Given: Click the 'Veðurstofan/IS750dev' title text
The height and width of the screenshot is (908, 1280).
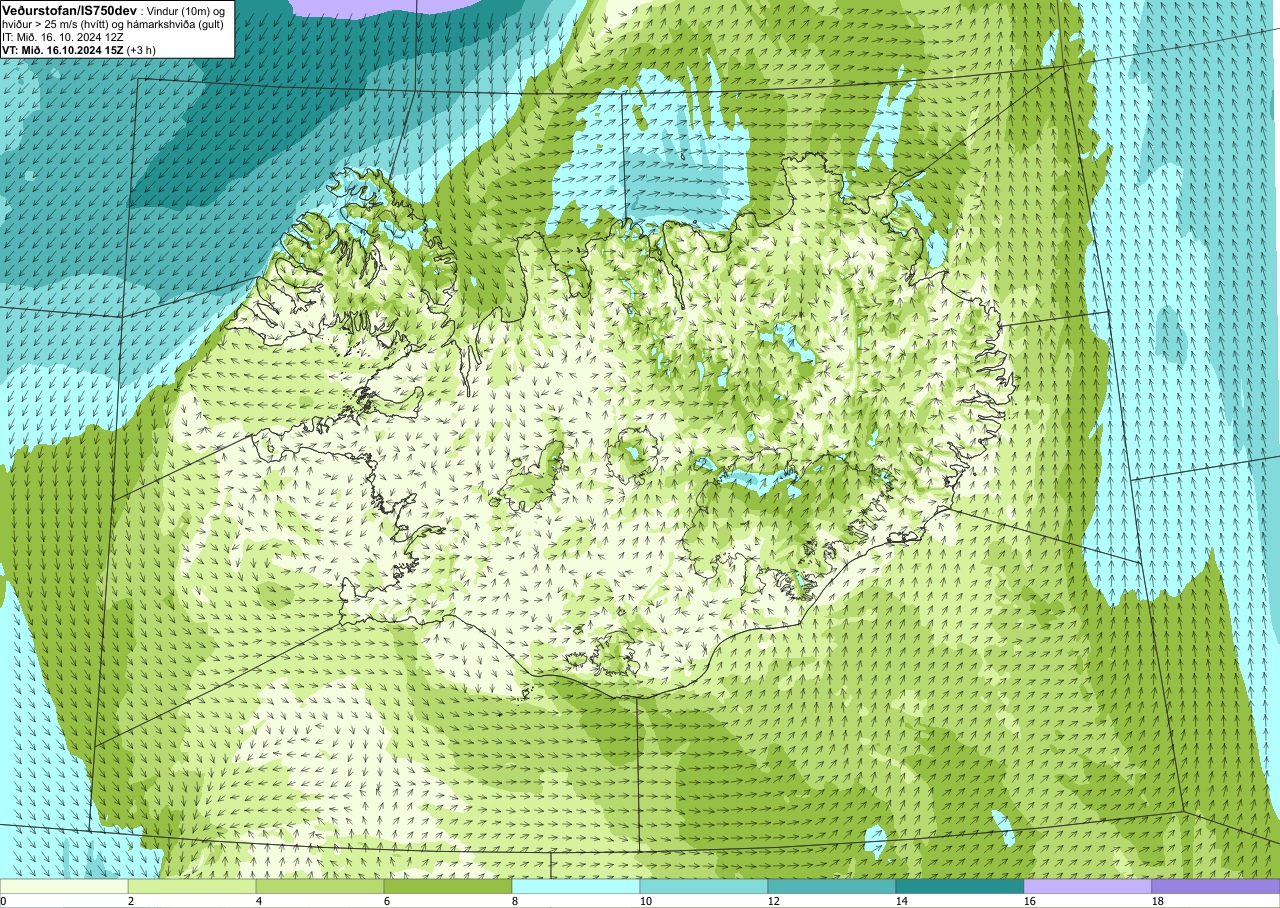Looking at the screenshot, I should (67, 9).
